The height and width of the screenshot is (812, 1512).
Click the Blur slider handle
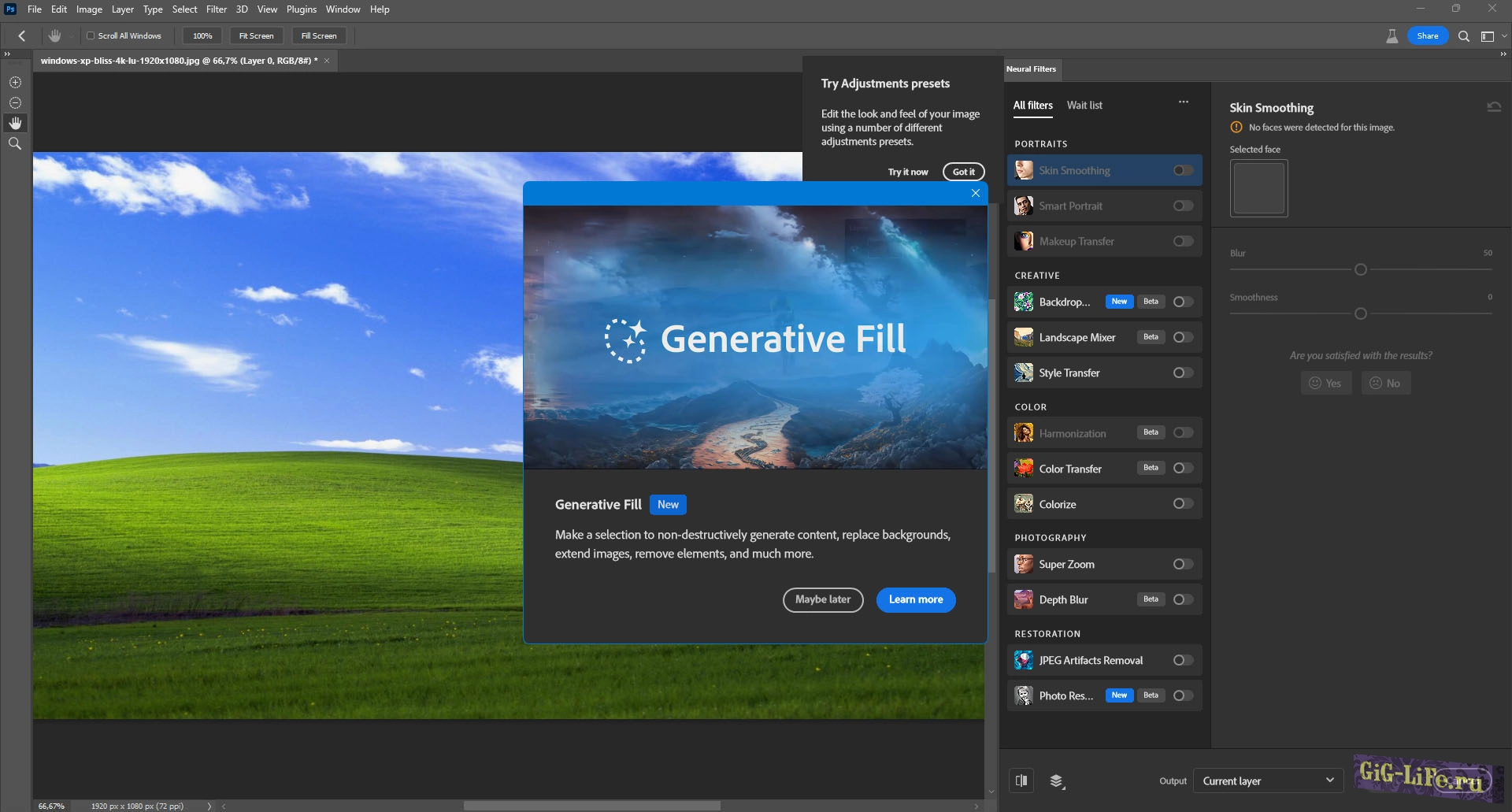pyautogui.click(x=1360, y=269)
